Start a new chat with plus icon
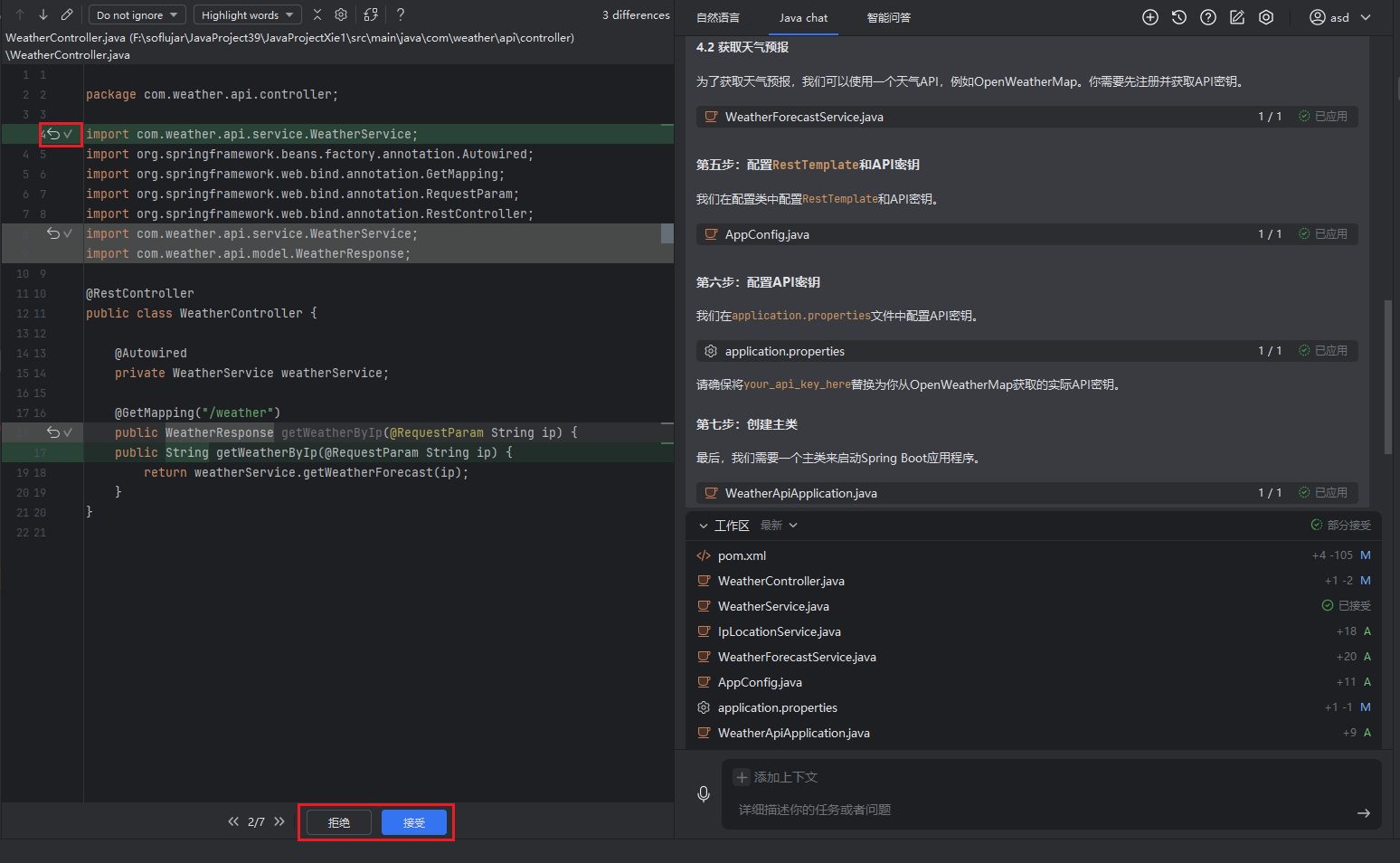The width and height of the screenshot is (1400, 863). click(x=1150, y=17)
